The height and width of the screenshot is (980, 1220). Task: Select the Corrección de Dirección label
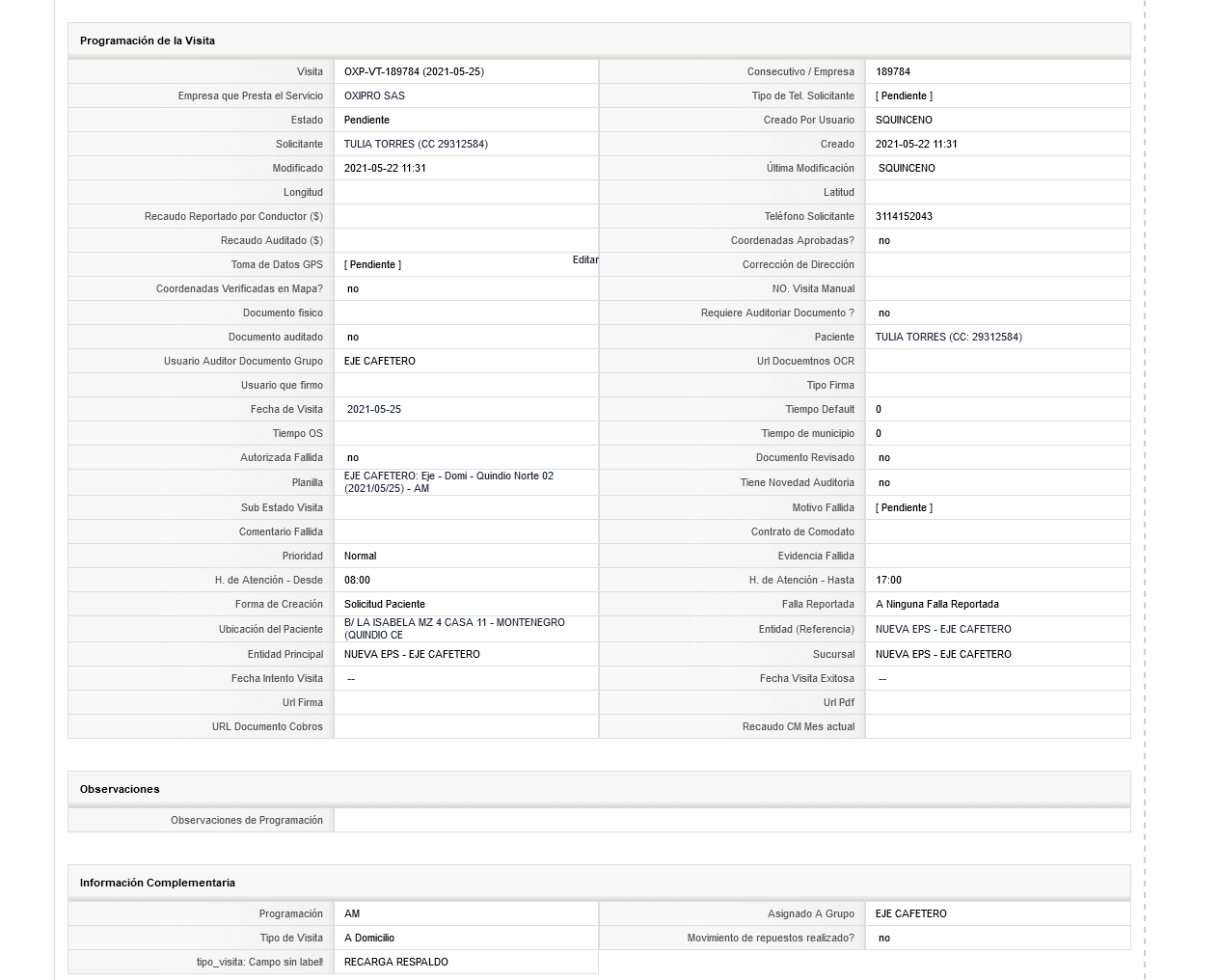click(799, 264)
